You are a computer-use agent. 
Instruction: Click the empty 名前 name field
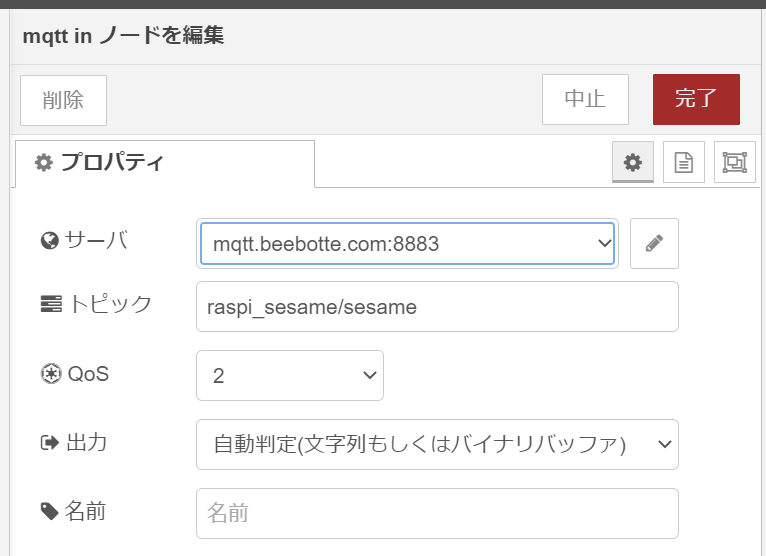point(437,513)
